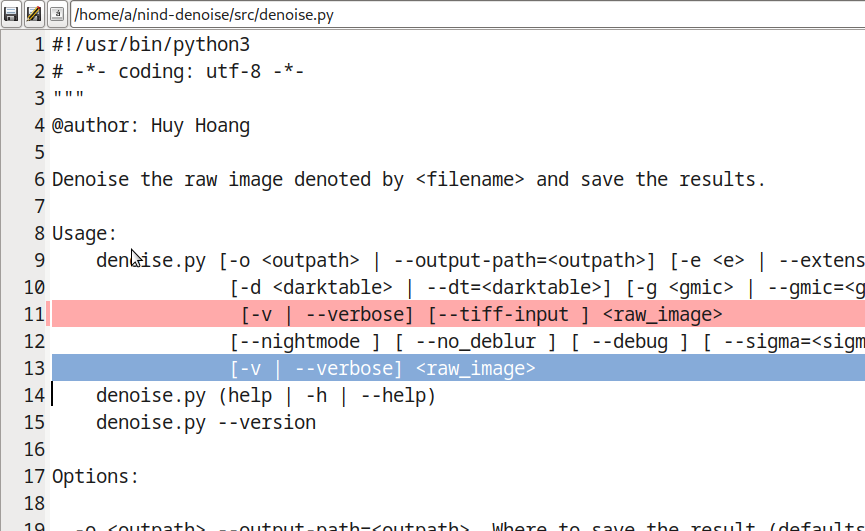865x531 pixels.
Task: Click the shebang text on line 1
Action: (x=151, y=45)
